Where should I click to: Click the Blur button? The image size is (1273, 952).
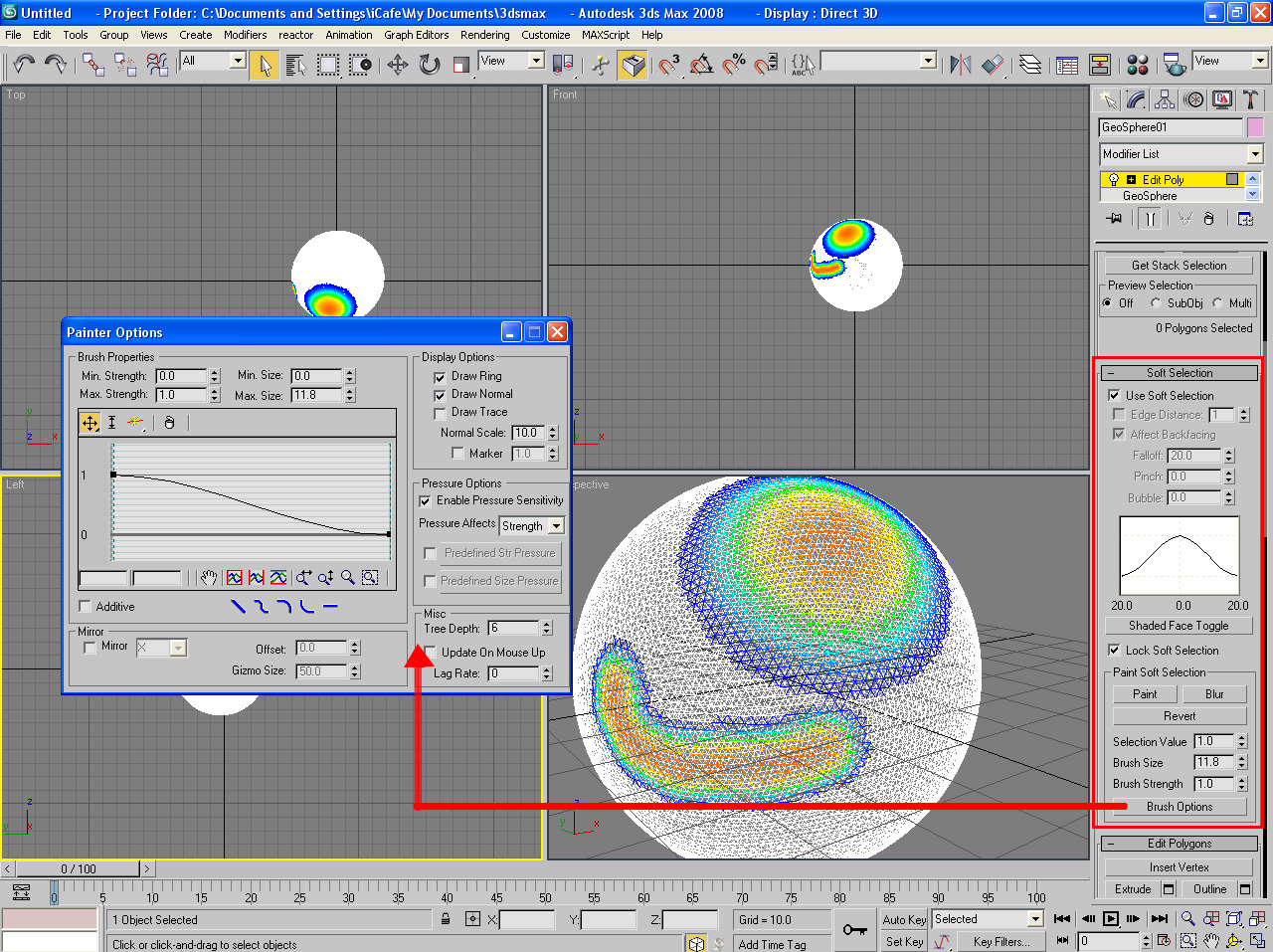(1214, 694)
